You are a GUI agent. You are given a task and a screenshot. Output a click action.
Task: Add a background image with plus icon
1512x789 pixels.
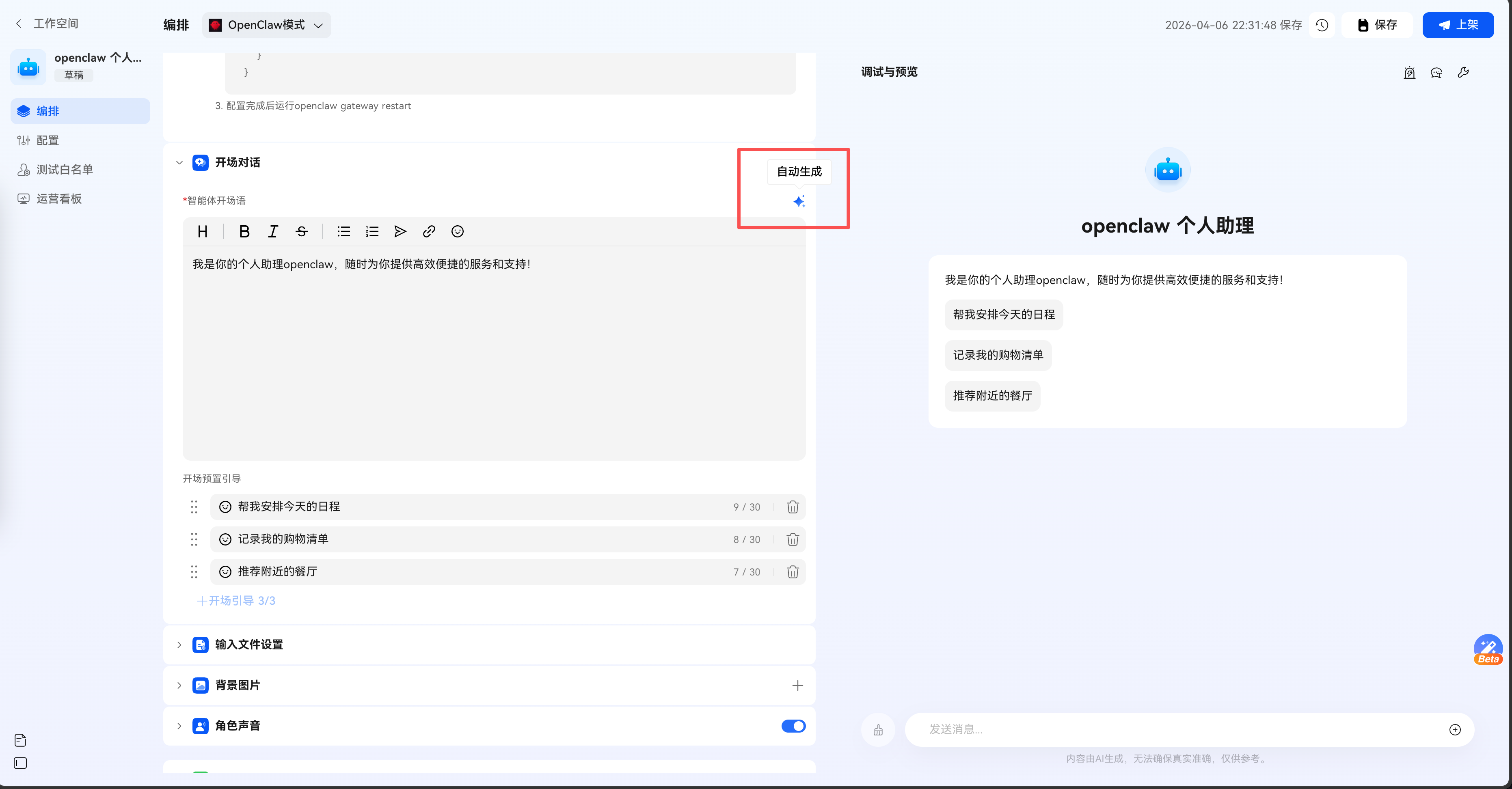tap(798, 685)
